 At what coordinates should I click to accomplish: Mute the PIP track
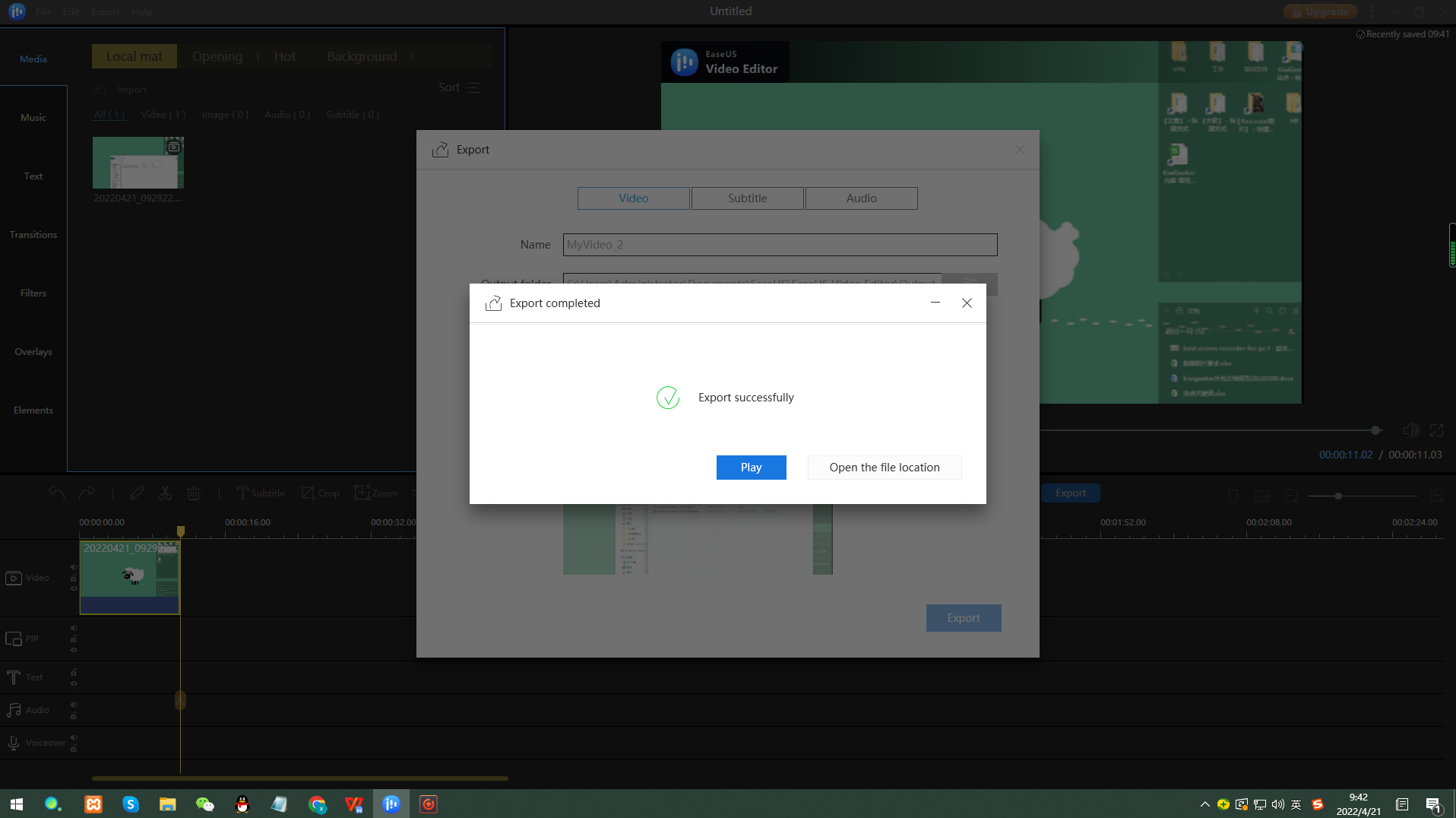[74, 628]
